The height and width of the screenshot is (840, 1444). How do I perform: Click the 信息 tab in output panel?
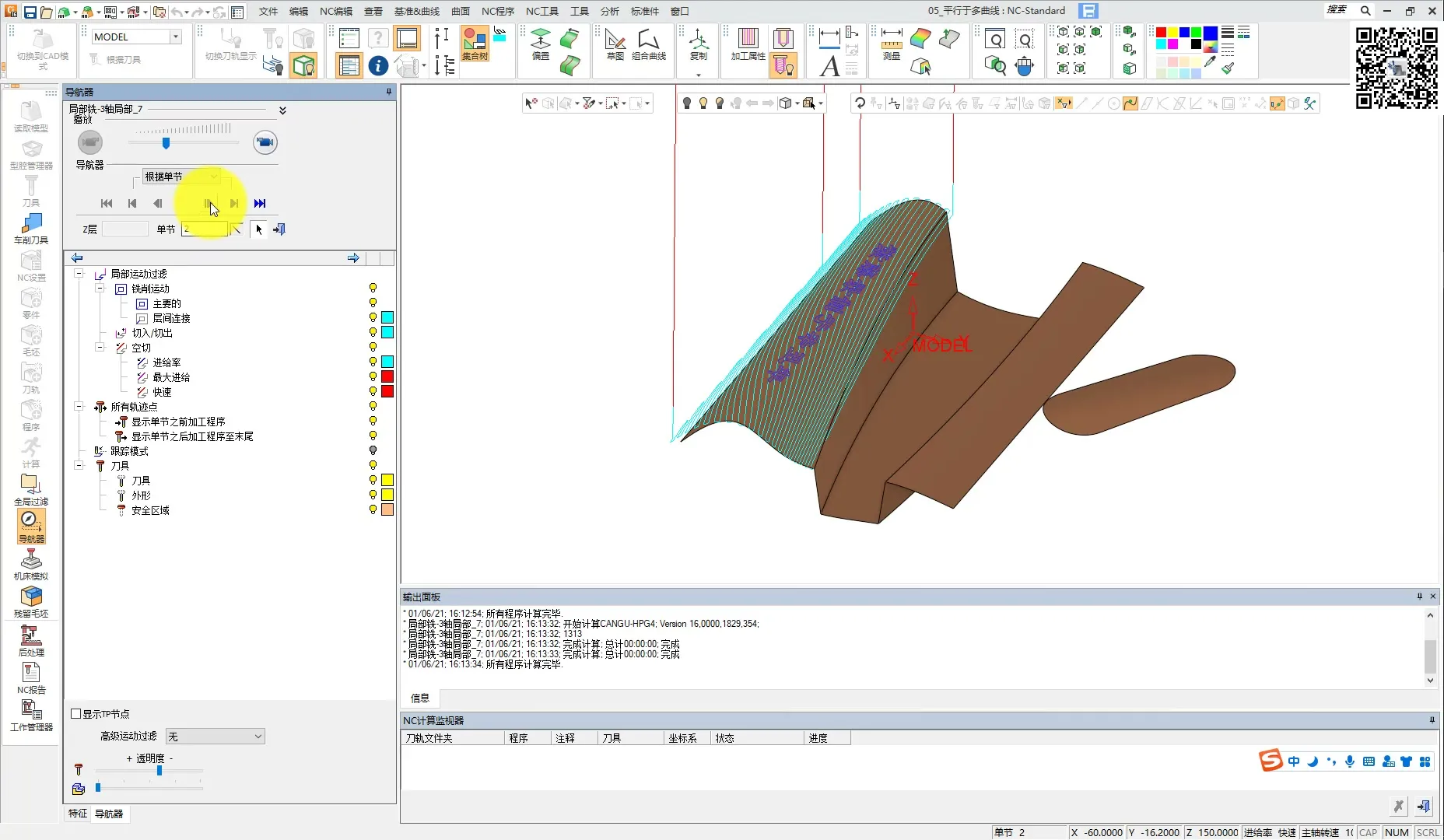pyautogui.click(x=420, y=698)
